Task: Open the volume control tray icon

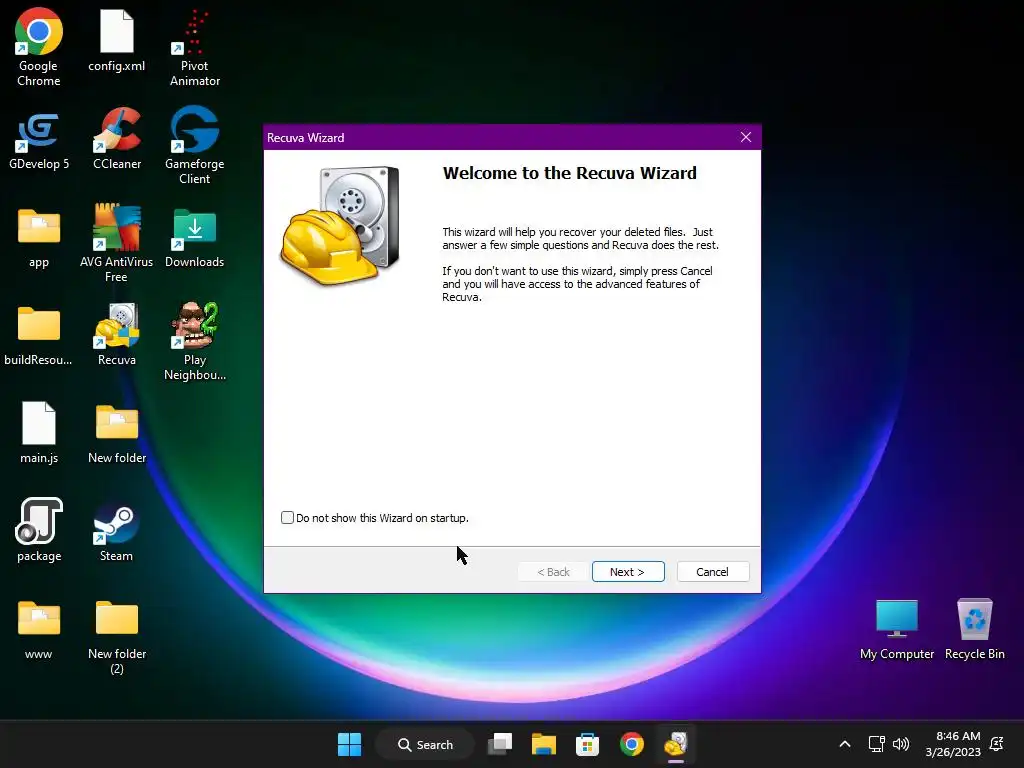Action: coord(901,744)
